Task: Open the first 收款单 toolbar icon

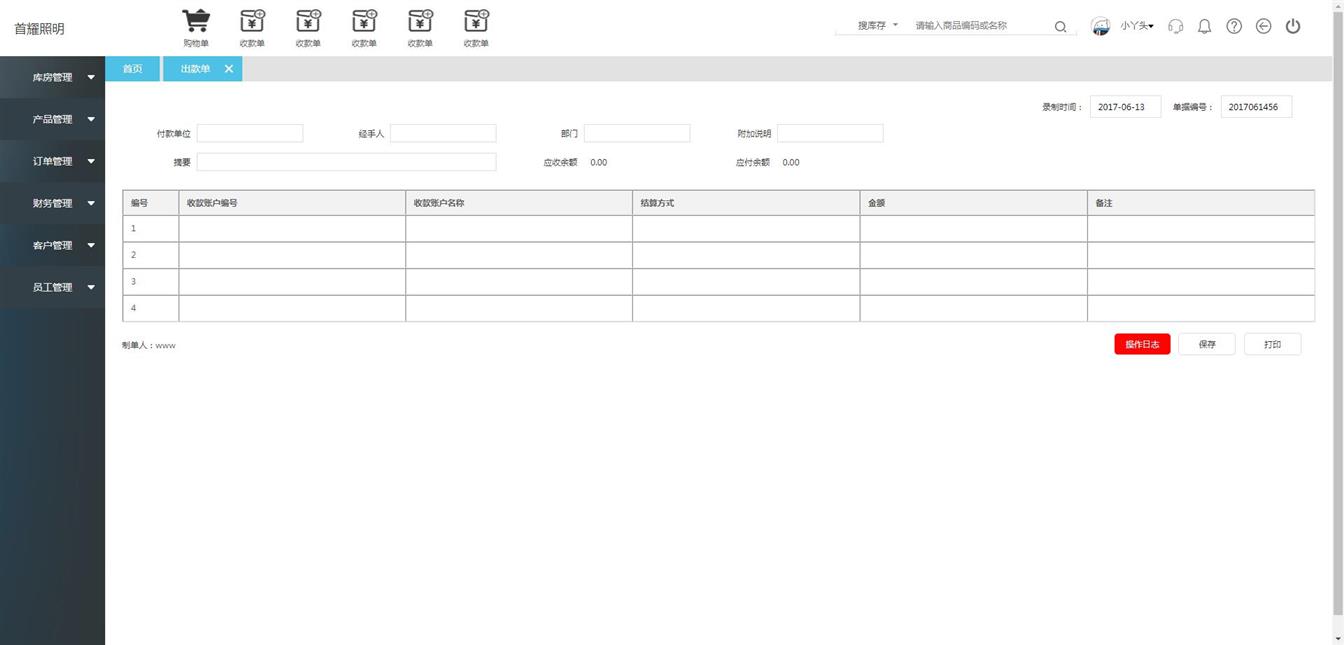Action: point(252,22)
